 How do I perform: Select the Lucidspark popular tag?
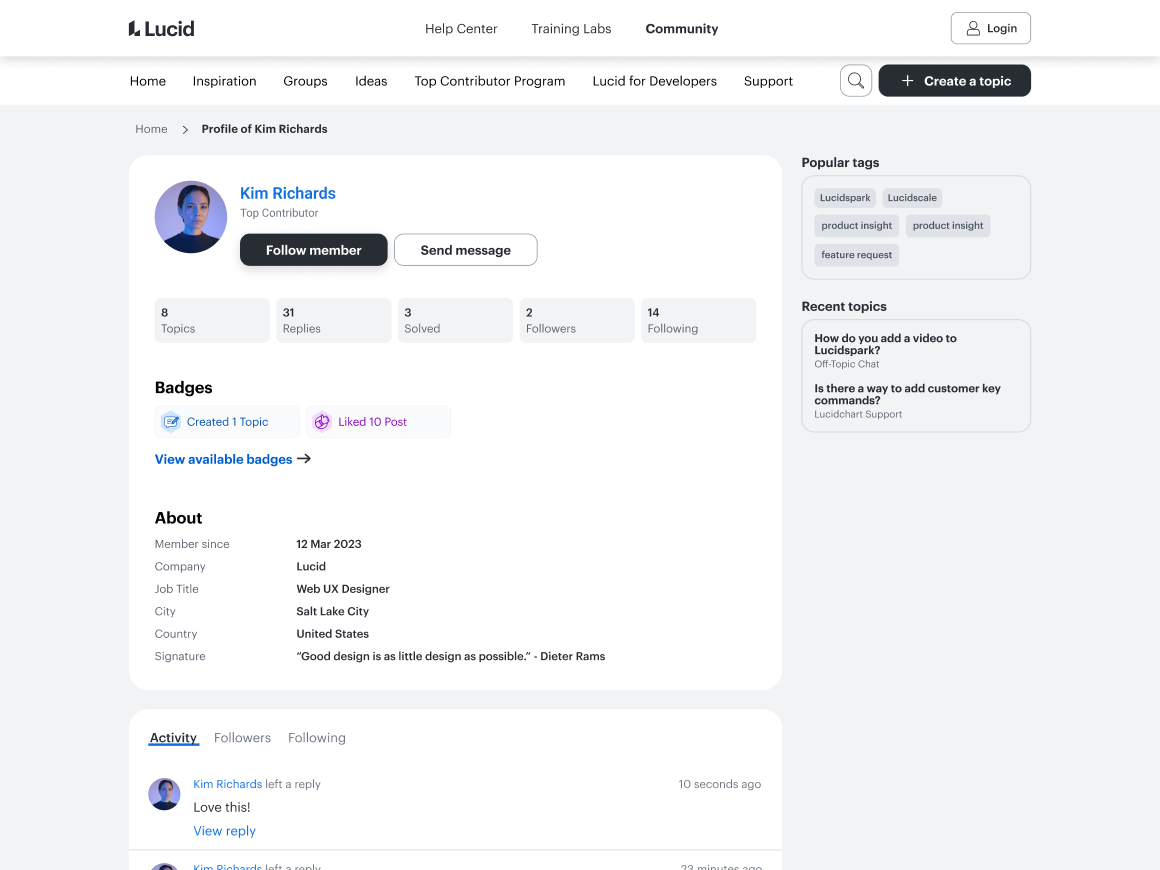pyautogui.click(x=845, y=198)
